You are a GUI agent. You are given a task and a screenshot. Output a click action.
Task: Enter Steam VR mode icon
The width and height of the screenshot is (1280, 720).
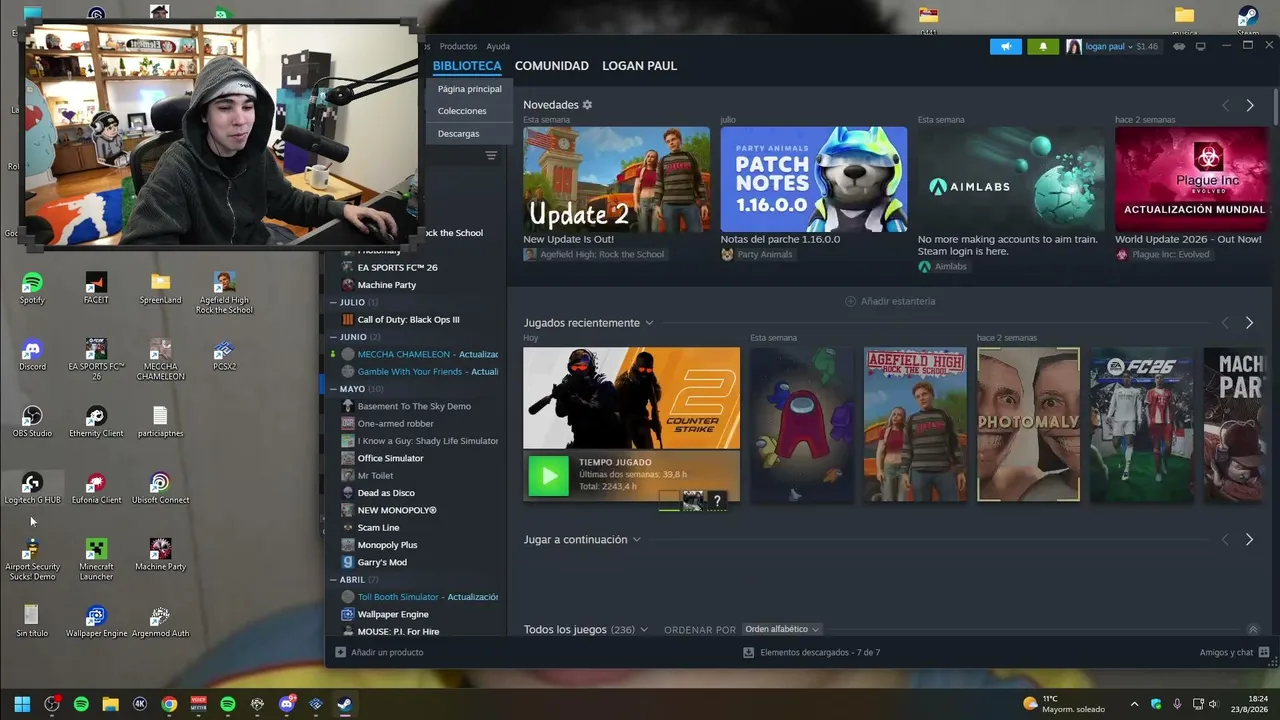click(x=1180, y=46)
